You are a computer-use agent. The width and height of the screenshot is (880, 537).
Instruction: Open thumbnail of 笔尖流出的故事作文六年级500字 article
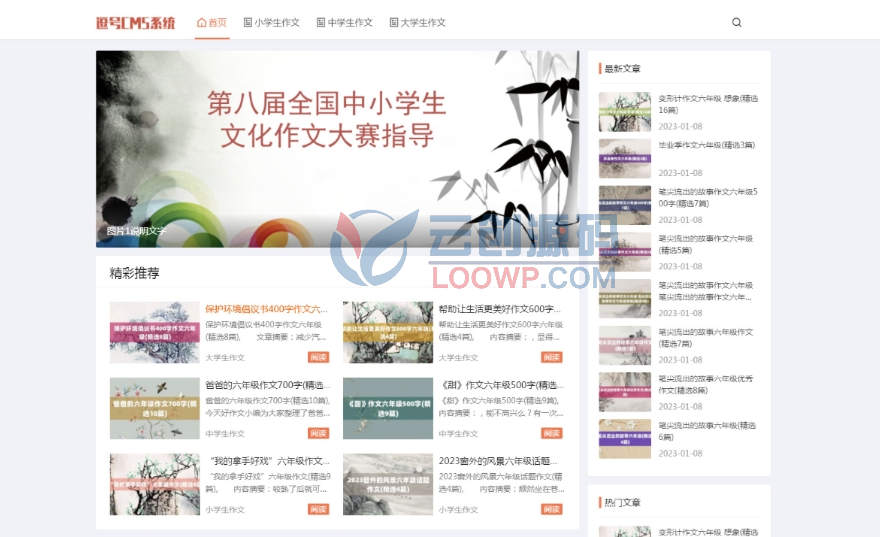pos(625,205)
